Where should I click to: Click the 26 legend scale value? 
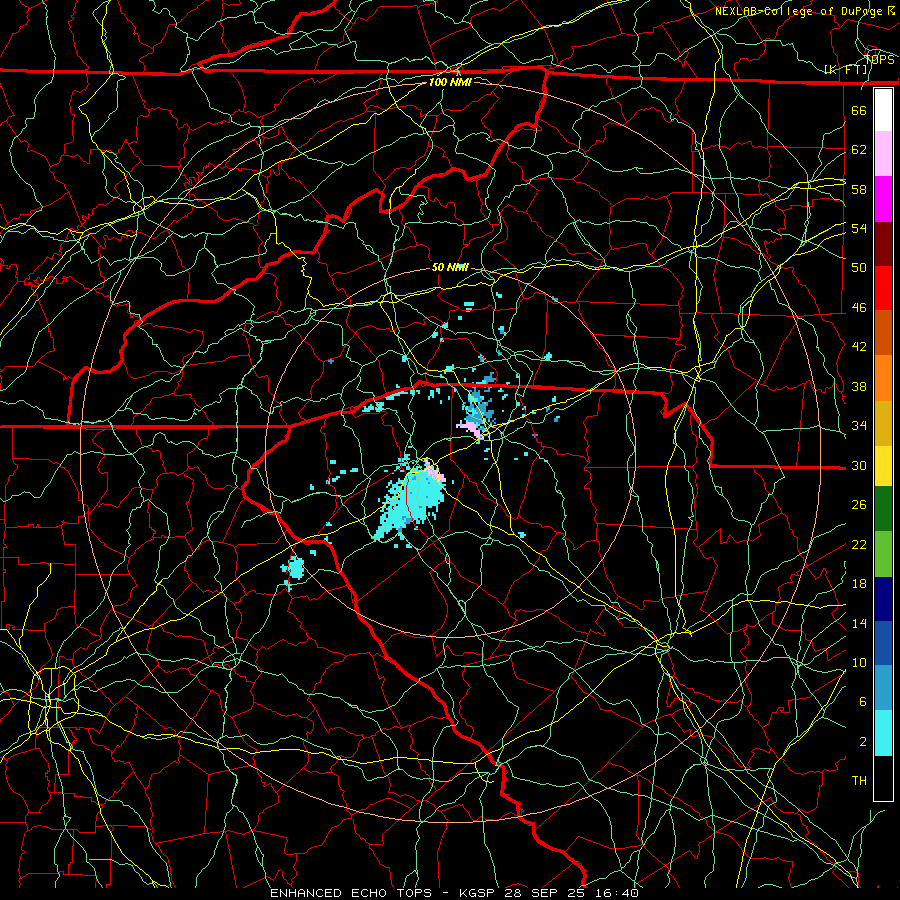(859, 505)
